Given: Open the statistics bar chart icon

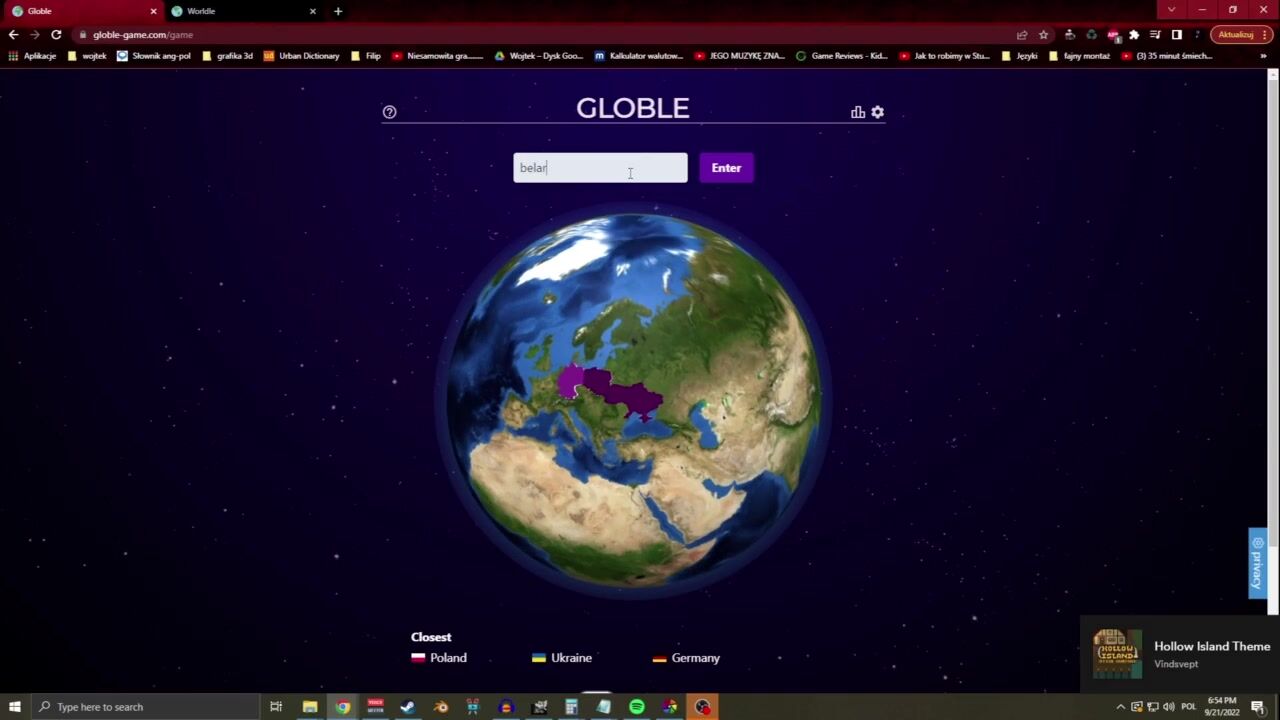Looking at the screenshot, I should (x=857, y=112).
